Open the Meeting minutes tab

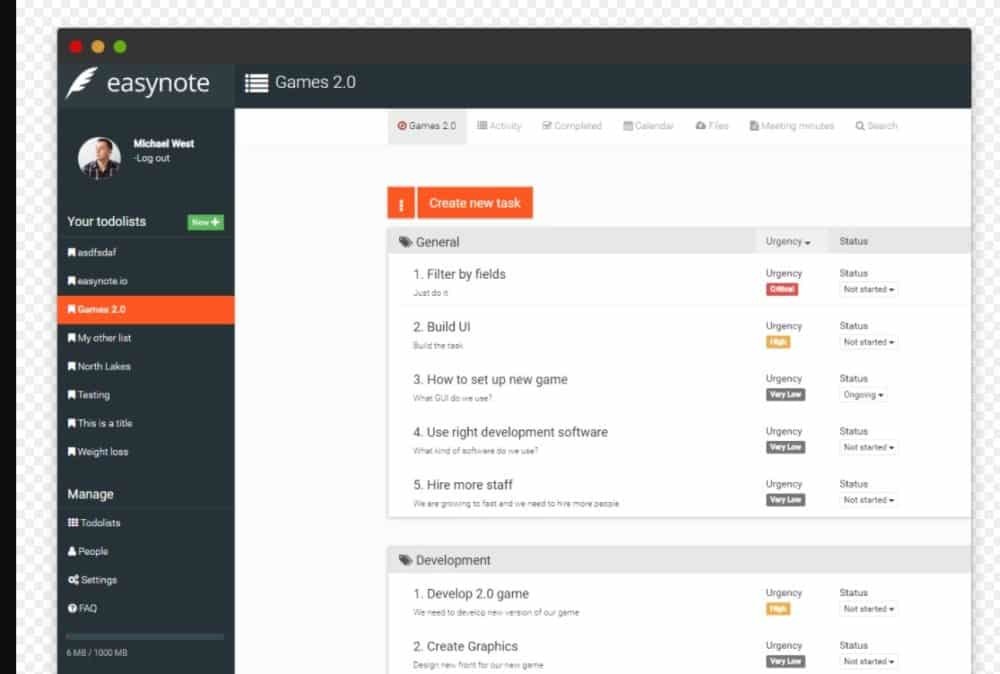pos(795,126)
